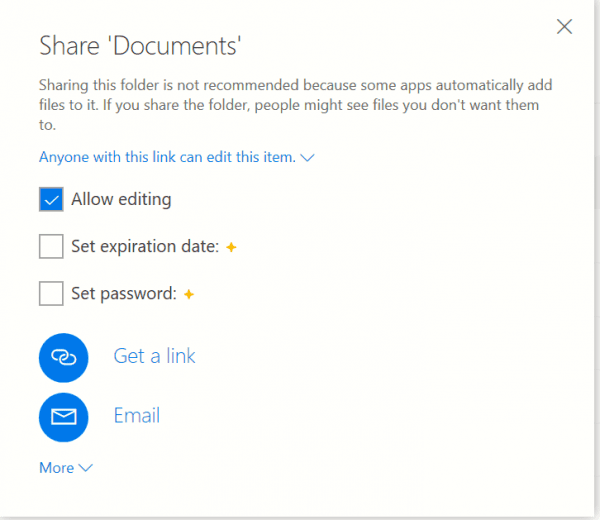Click the 'More' text link
Viewport: 600px width, 520px height.
point(56,468)
